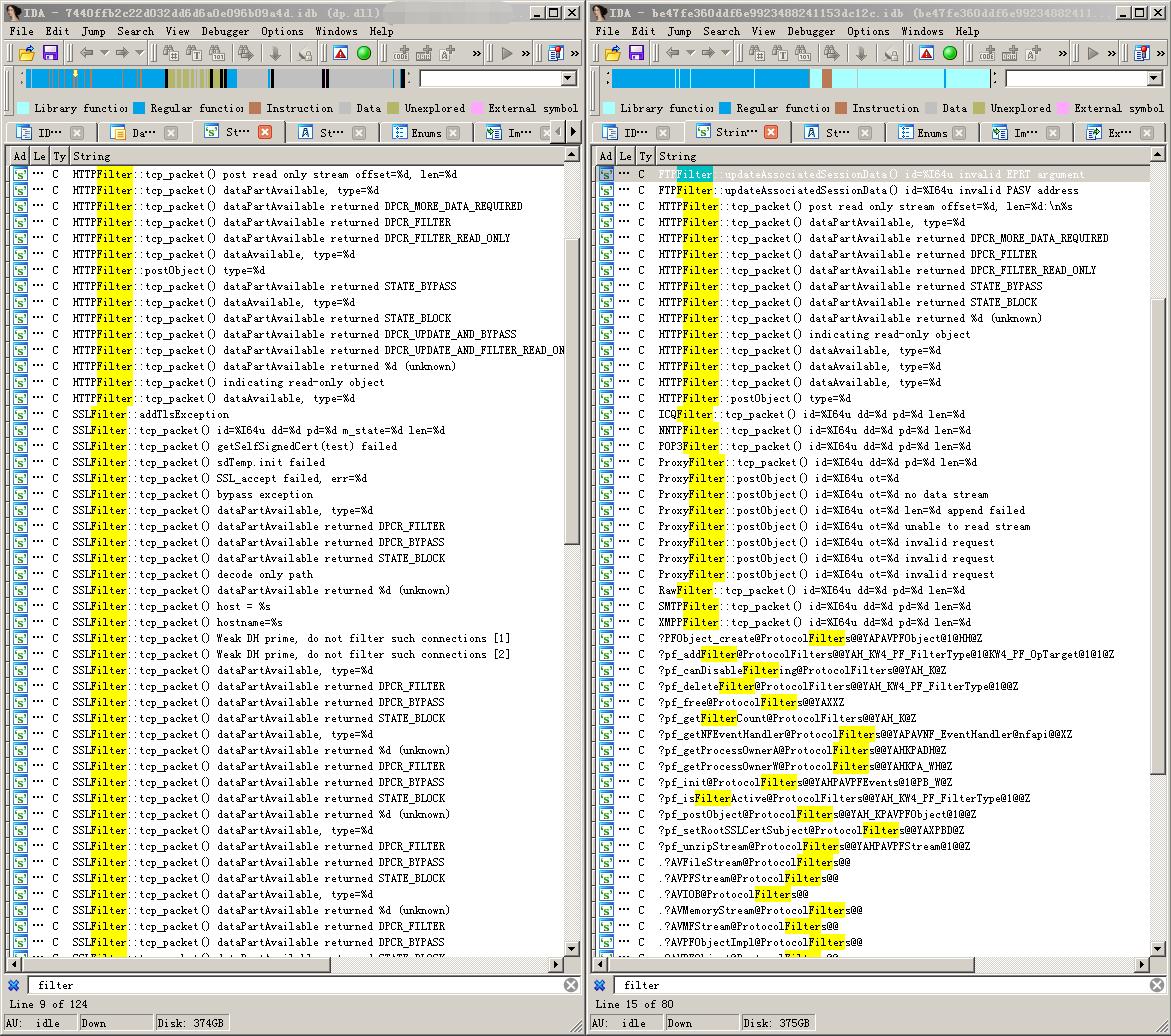Open Search menu in right IDA window
1171x1036 pixels.
721,31
